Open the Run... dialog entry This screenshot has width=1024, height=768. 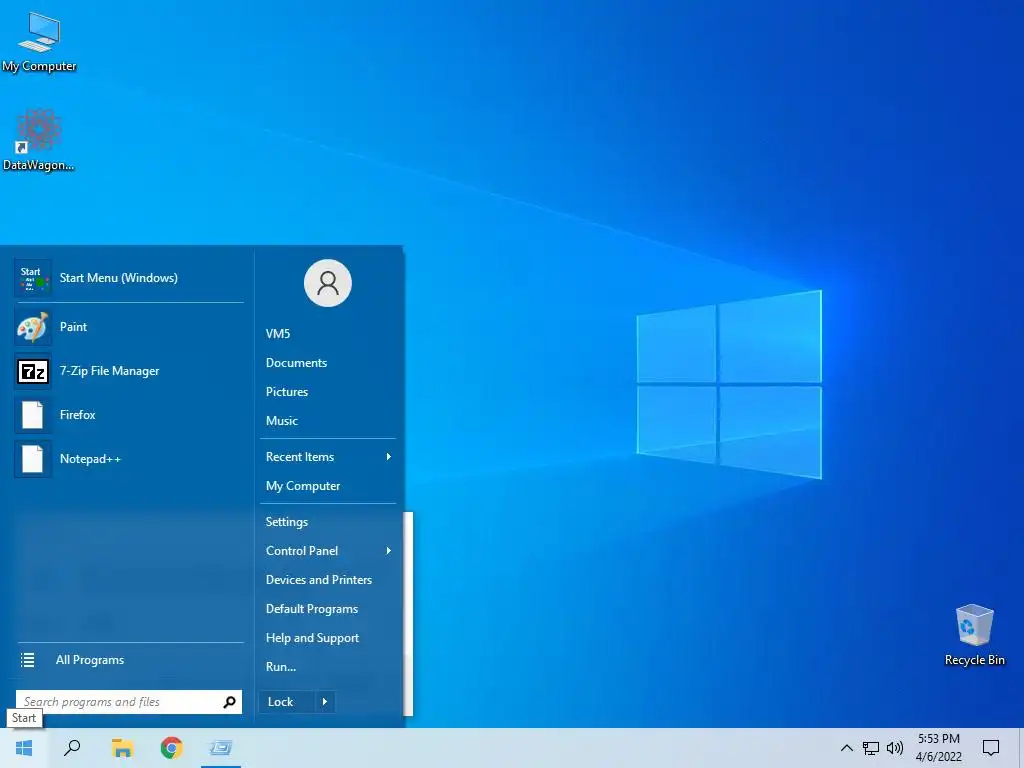281,667
